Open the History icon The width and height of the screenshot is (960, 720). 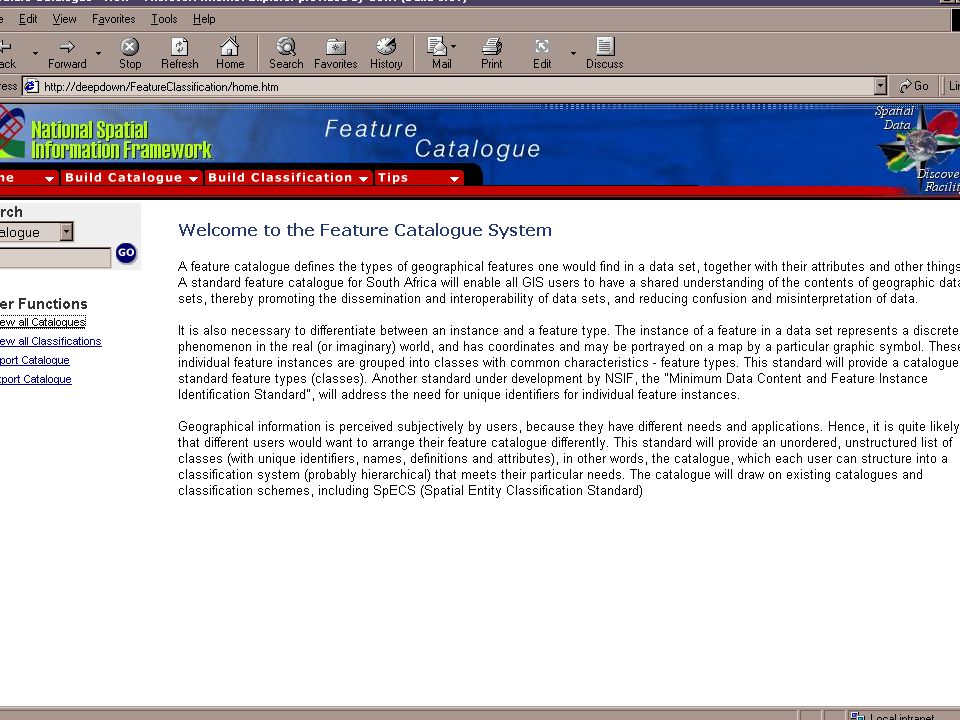(386, 47)
